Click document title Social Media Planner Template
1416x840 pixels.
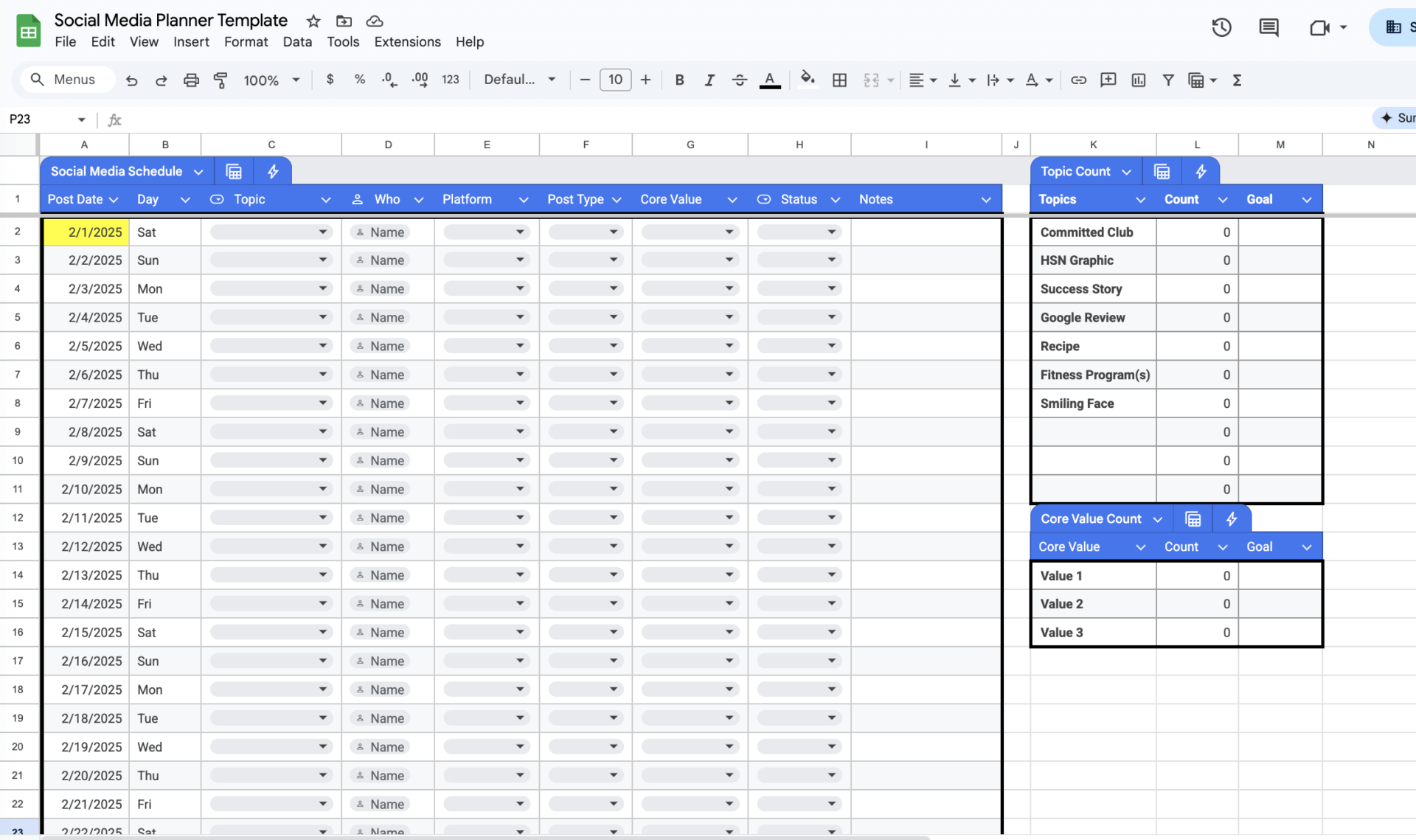click(x=170, y=21)
